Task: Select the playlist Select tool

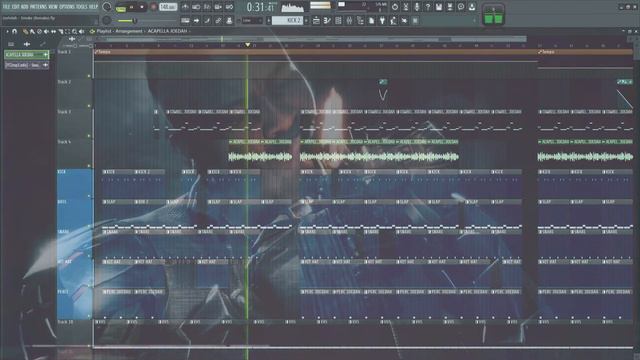Action: pos(67,31)
